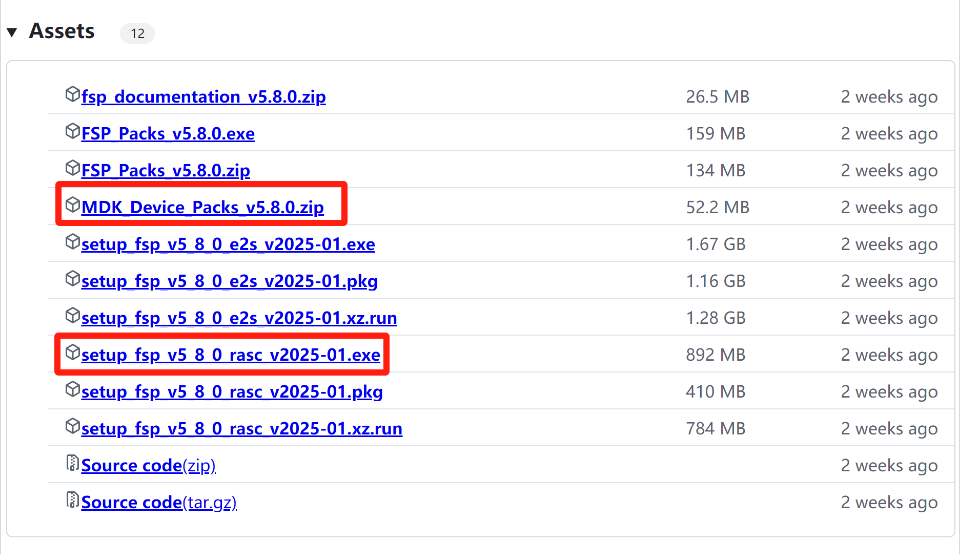Click '2 weeks ago' in MDK_Device_Packs row
This screenshot has width=960, height=554.
pos(889,207)
